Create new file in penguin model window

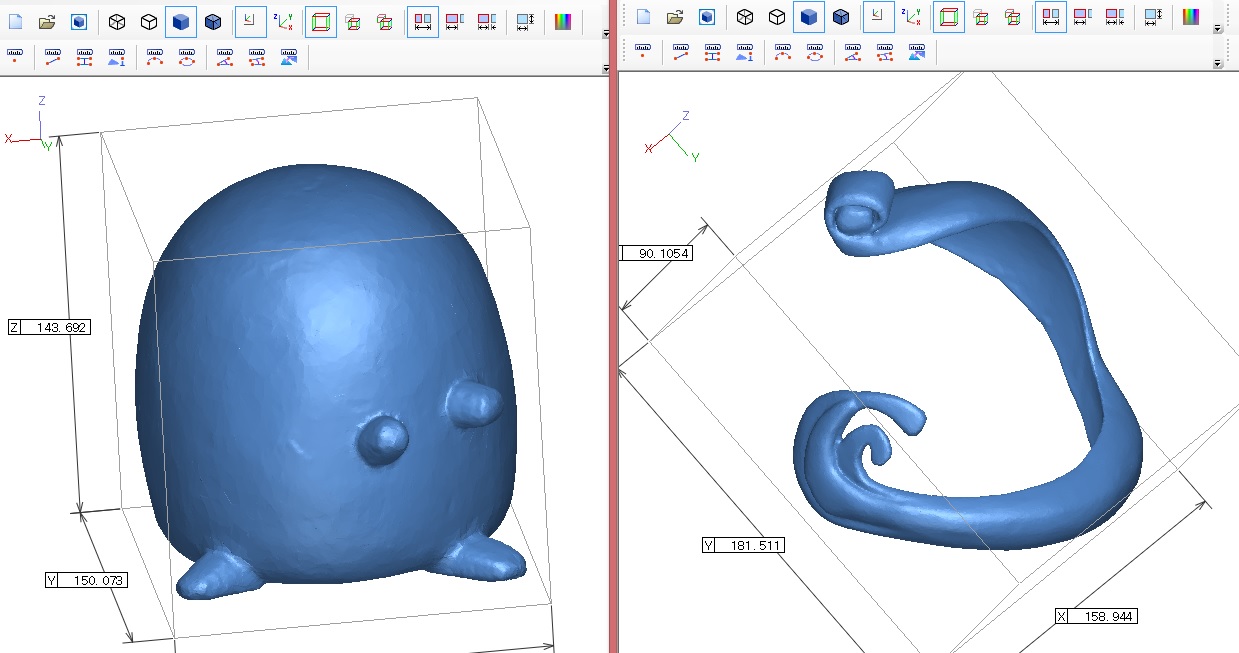pos(15,21)
